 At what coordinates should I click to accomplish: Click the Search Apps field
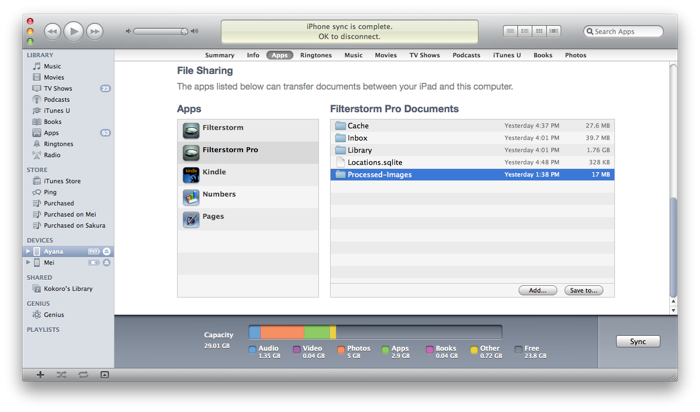(x=625, y=32)
